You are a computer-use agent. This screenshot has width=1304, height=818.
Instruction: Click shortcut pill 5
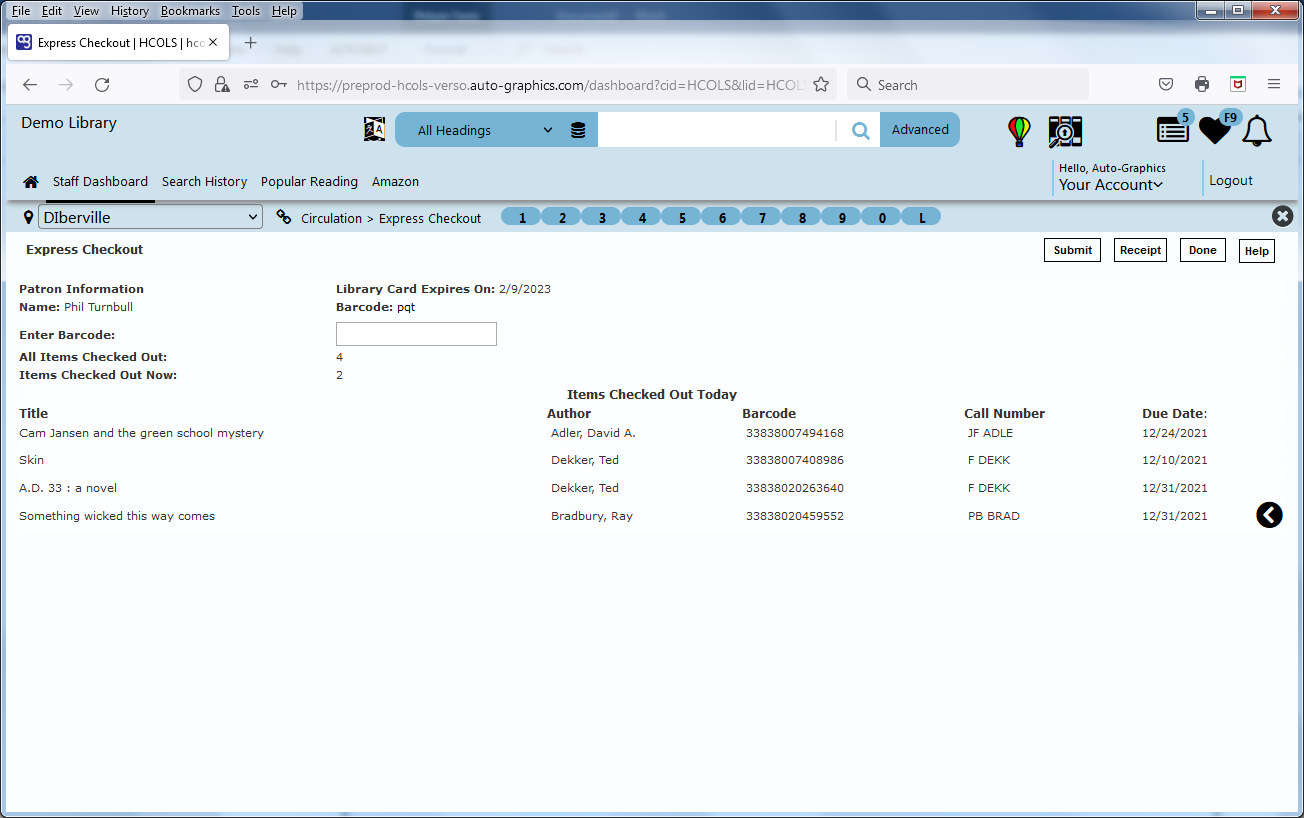point(682,217)
